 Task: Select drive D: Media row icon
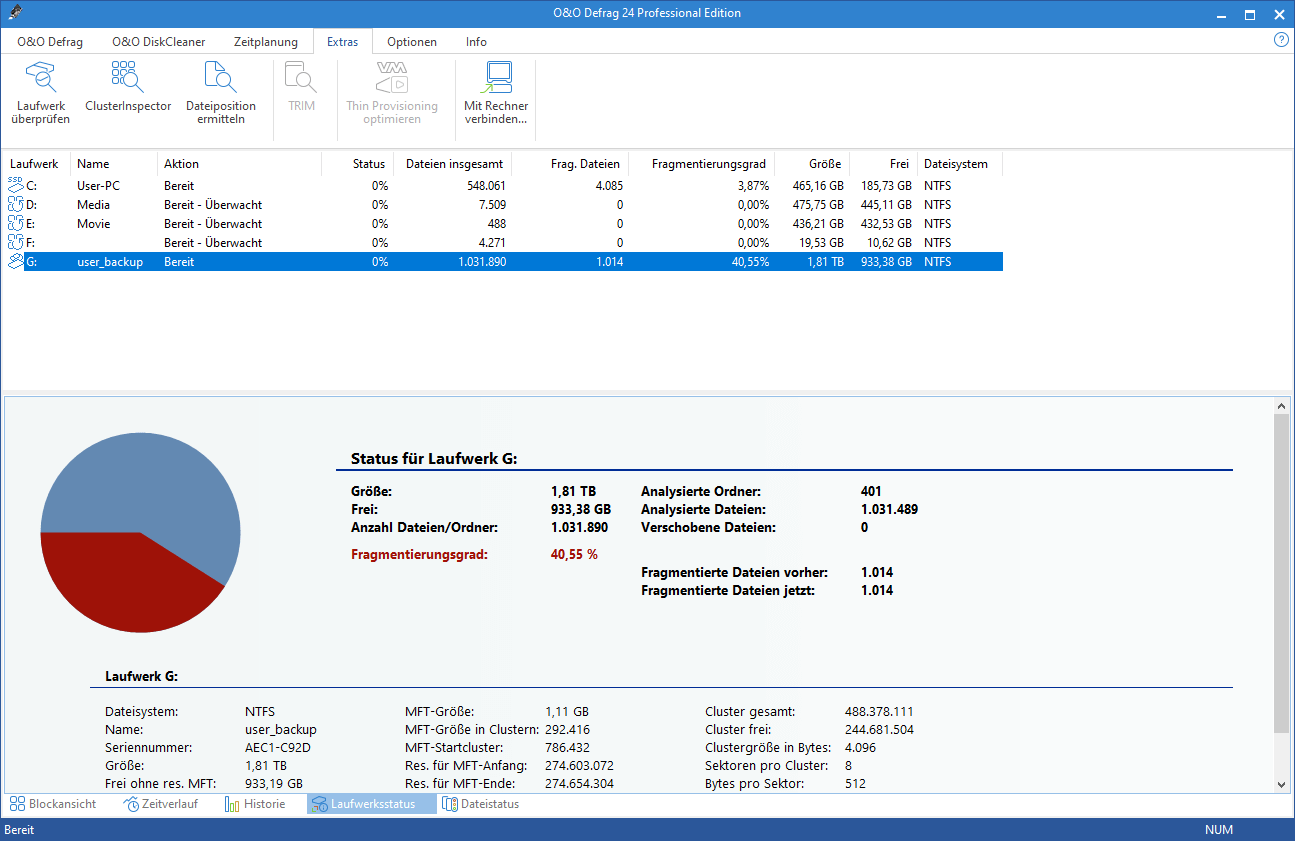pos(15,205)
